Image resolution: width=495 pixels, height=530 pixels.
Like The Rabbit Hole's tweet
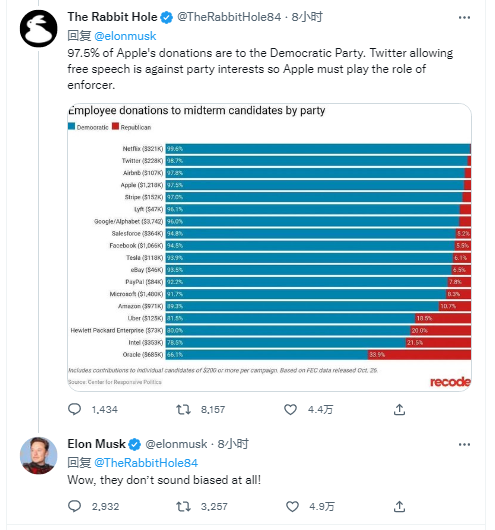290,410
